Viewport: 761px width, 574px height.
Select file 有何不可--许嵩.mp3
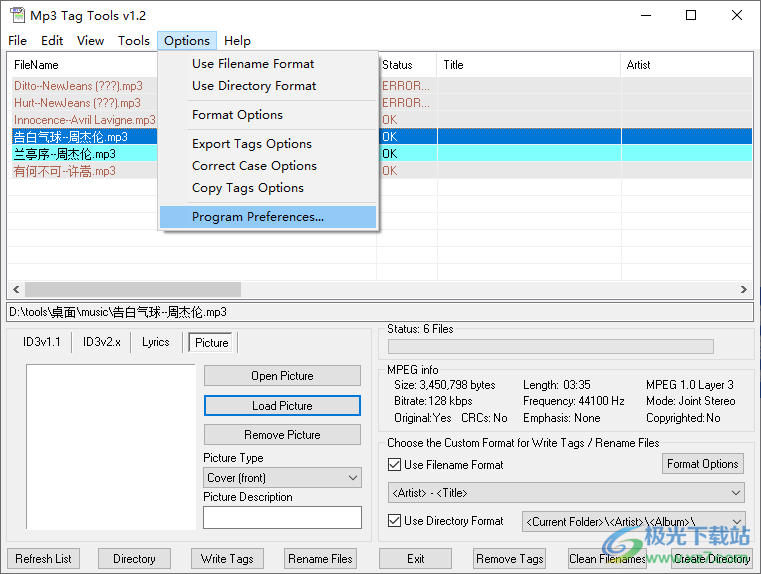[65, 171]
